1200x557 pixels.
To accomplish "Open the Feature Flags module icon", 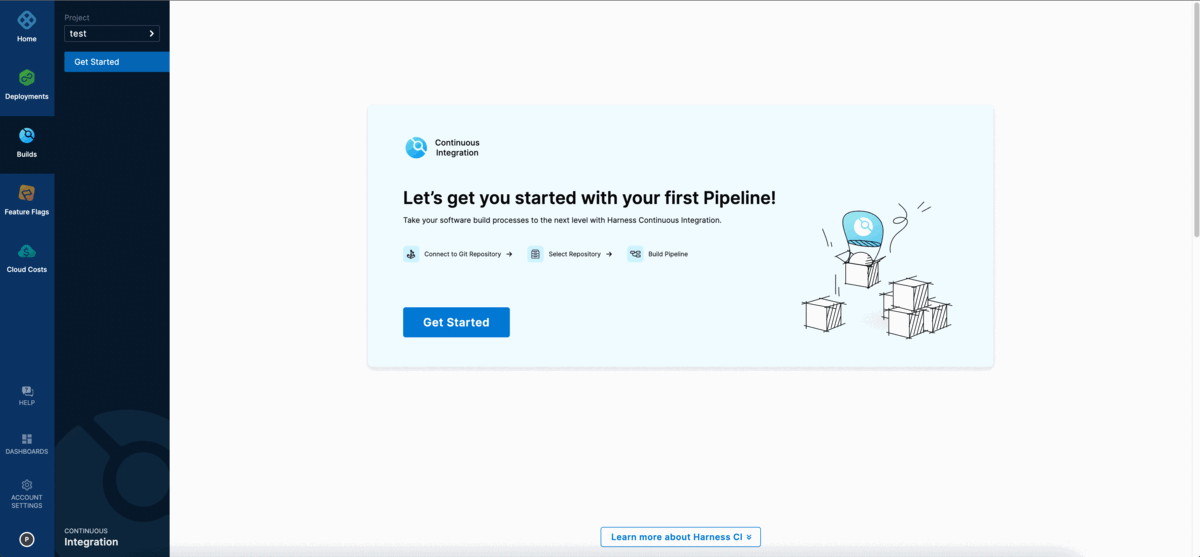I will pos(27,193).
